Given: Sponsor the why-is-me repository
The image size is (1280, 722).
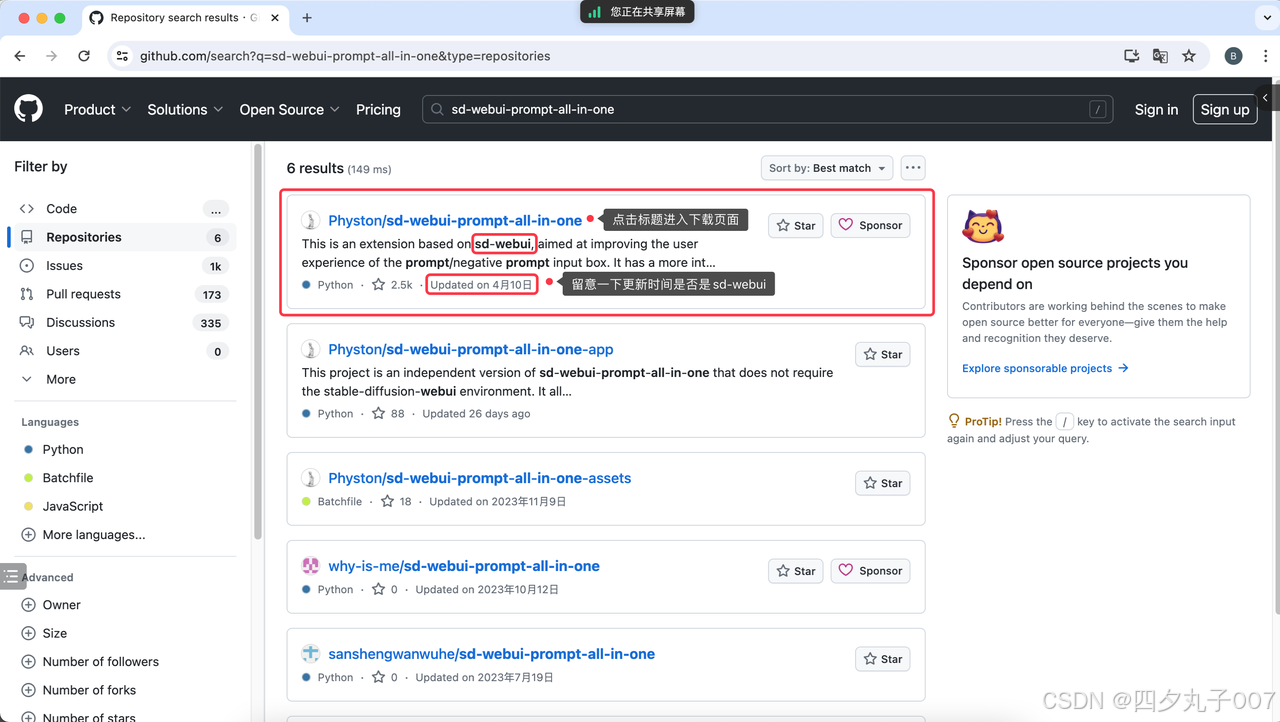Looking at the screenshot, I should tap(871, 571).
